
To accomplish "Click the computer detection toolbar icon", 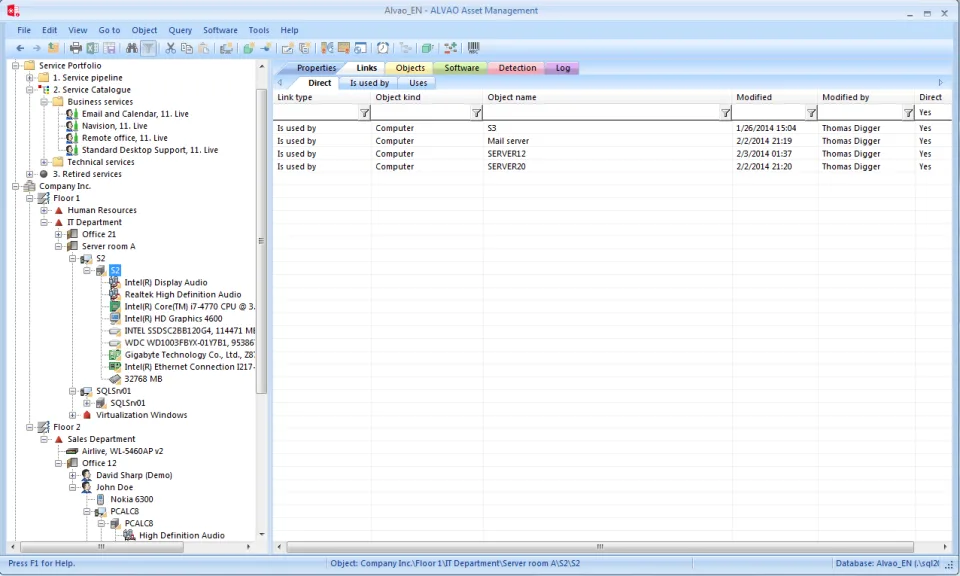I will pos(226,48).
